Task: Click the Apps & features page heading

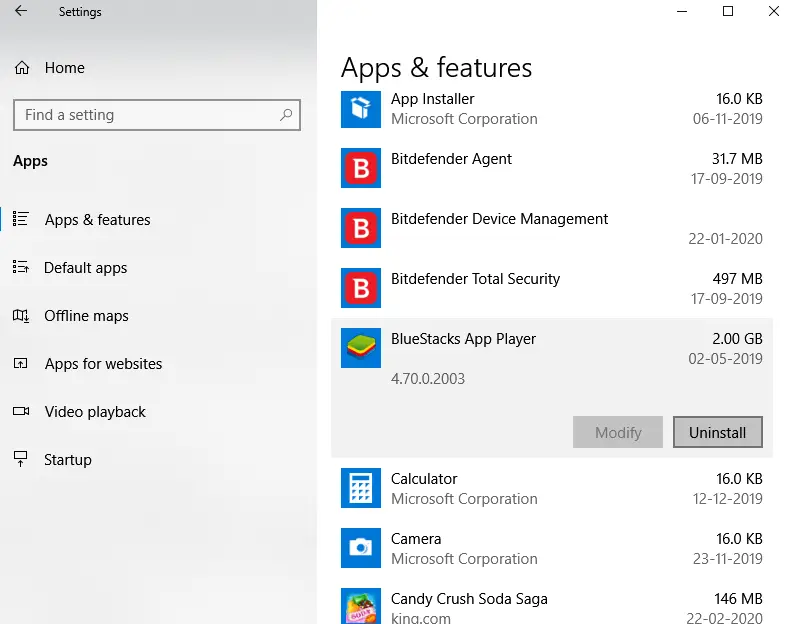Action: [x=436, y=67]
